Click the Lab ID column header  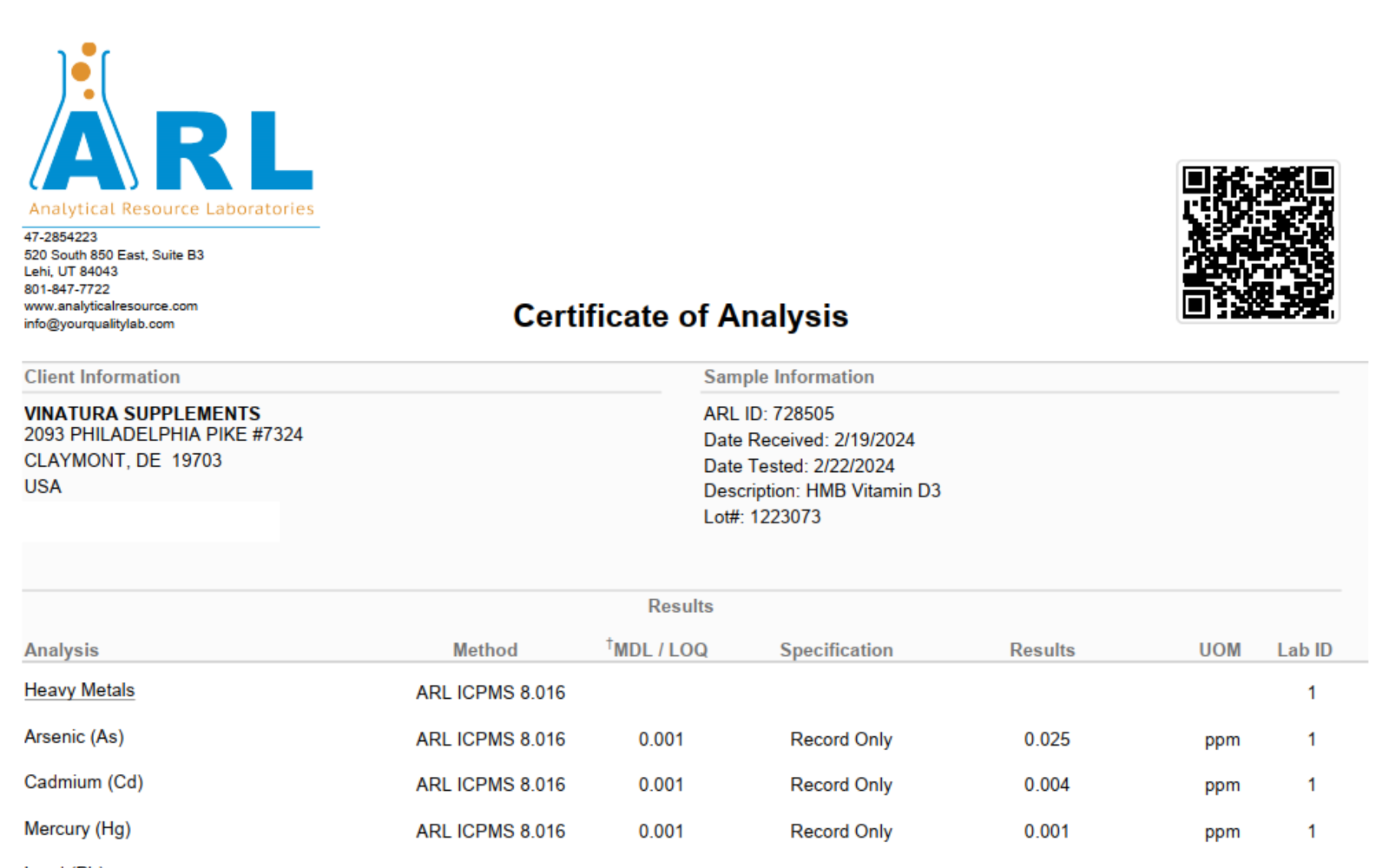(1305, 650)
